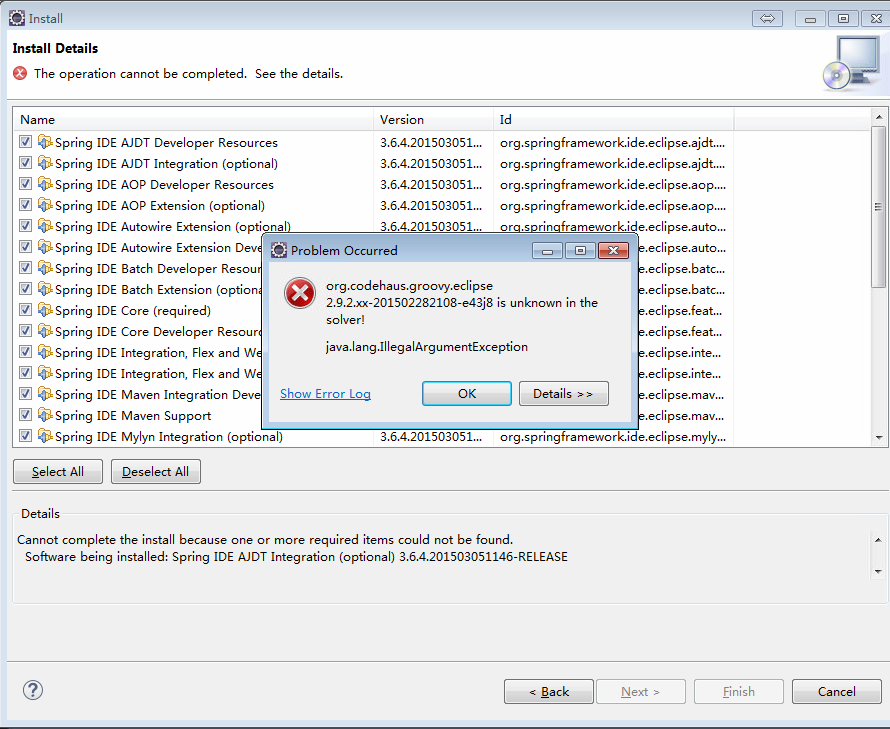Toggle the Spring IDE AOP Developer Resources checkbox
This screenshot has height=729, width=890.
pos(25,183)
